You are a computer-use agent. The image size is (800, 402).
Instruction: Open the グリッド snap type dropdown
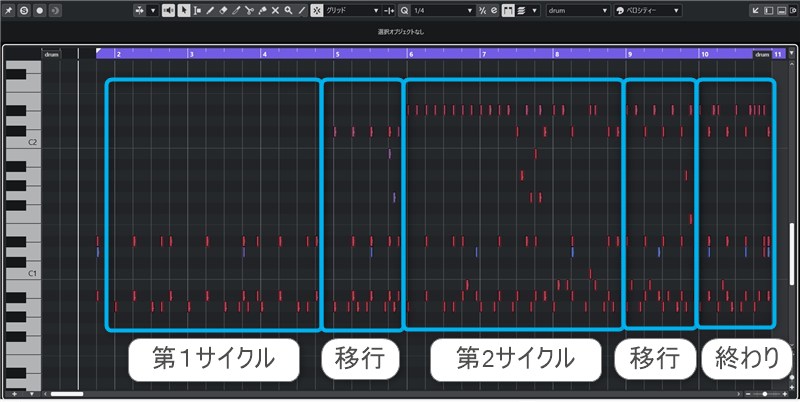point(353,11)
